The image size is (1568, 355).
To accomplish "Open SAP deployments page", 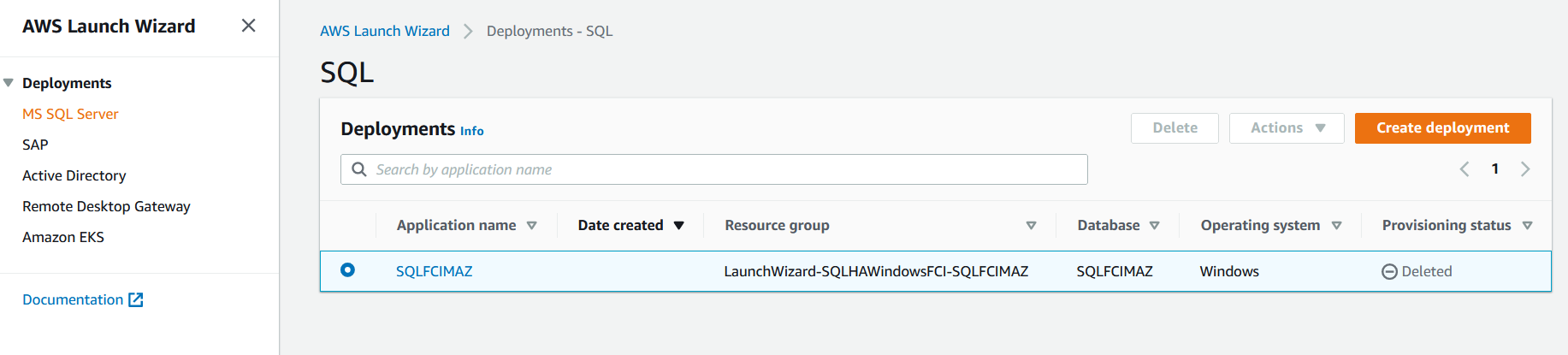I will pyautogui.click(x=35, y=145).
